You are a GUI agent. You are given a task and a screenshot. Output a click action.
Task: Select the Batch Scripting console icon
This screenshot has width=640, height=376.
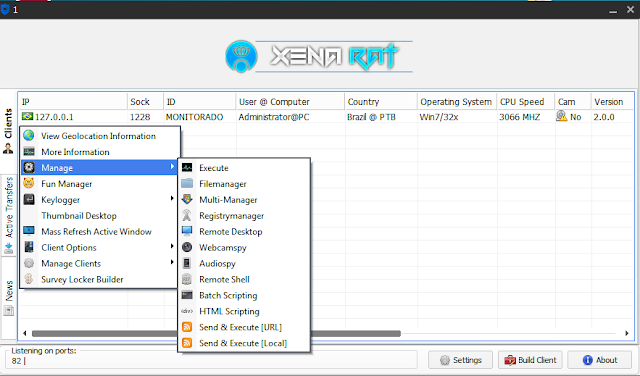point(187,295)
